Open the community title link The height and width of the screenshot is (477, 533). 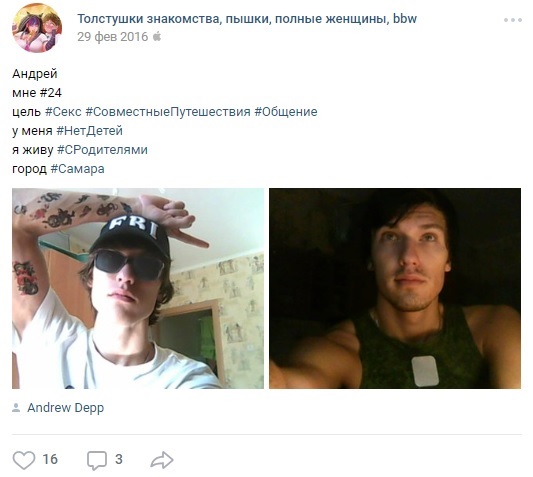(247, 19)
